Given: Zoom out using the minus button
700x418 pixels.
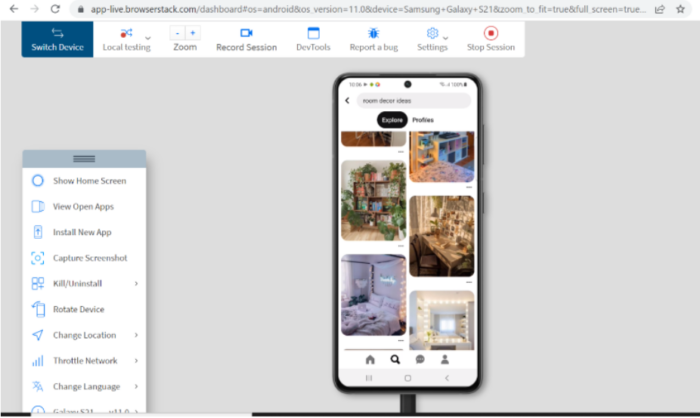Looking at the screenshot, I should coord(177,33).
